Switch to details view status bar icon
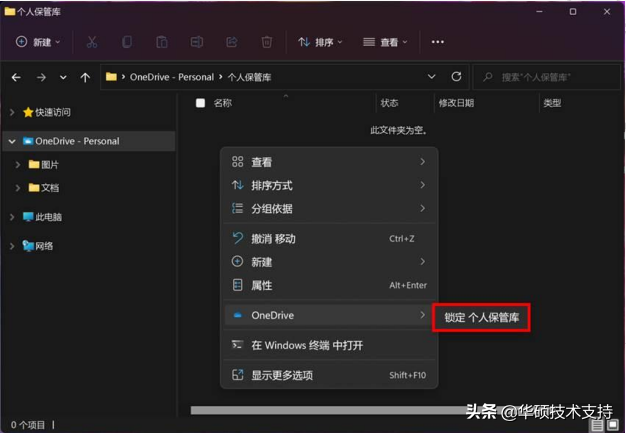626x433 pixels. [x=597, y=425]
